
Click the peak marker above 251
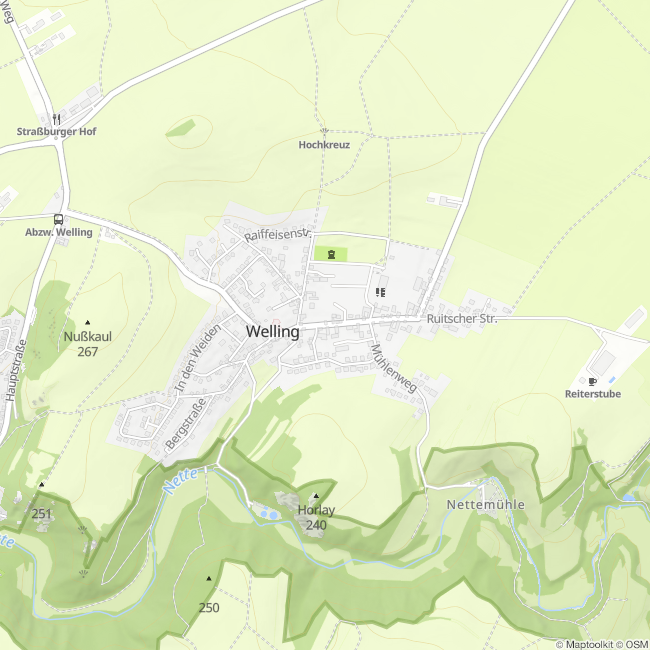click(x=41, y=484)
